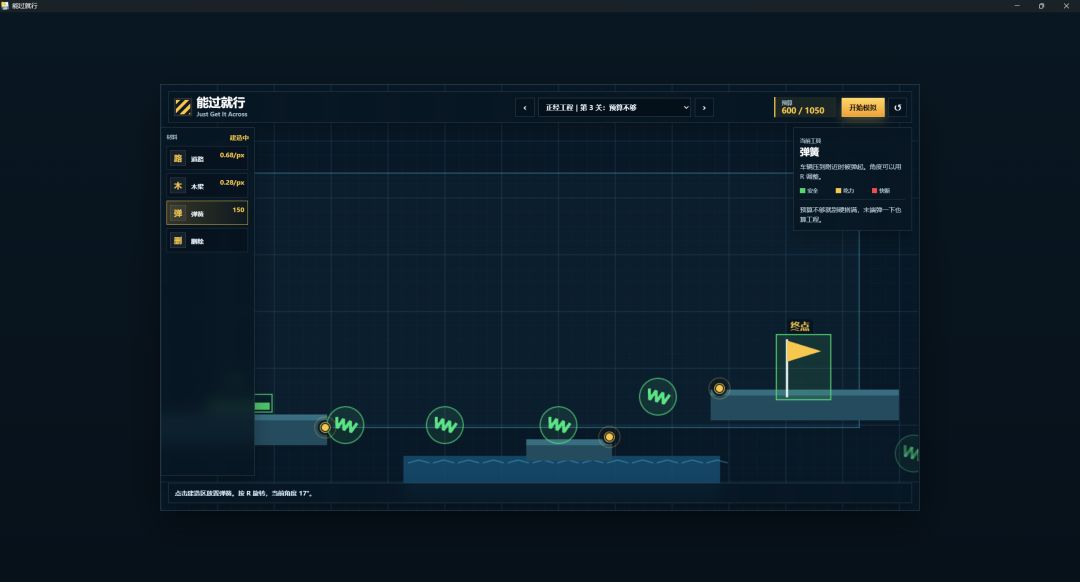1080x582 pixels.
Task: Click the water area under the bridge
Action: (561, 470)
